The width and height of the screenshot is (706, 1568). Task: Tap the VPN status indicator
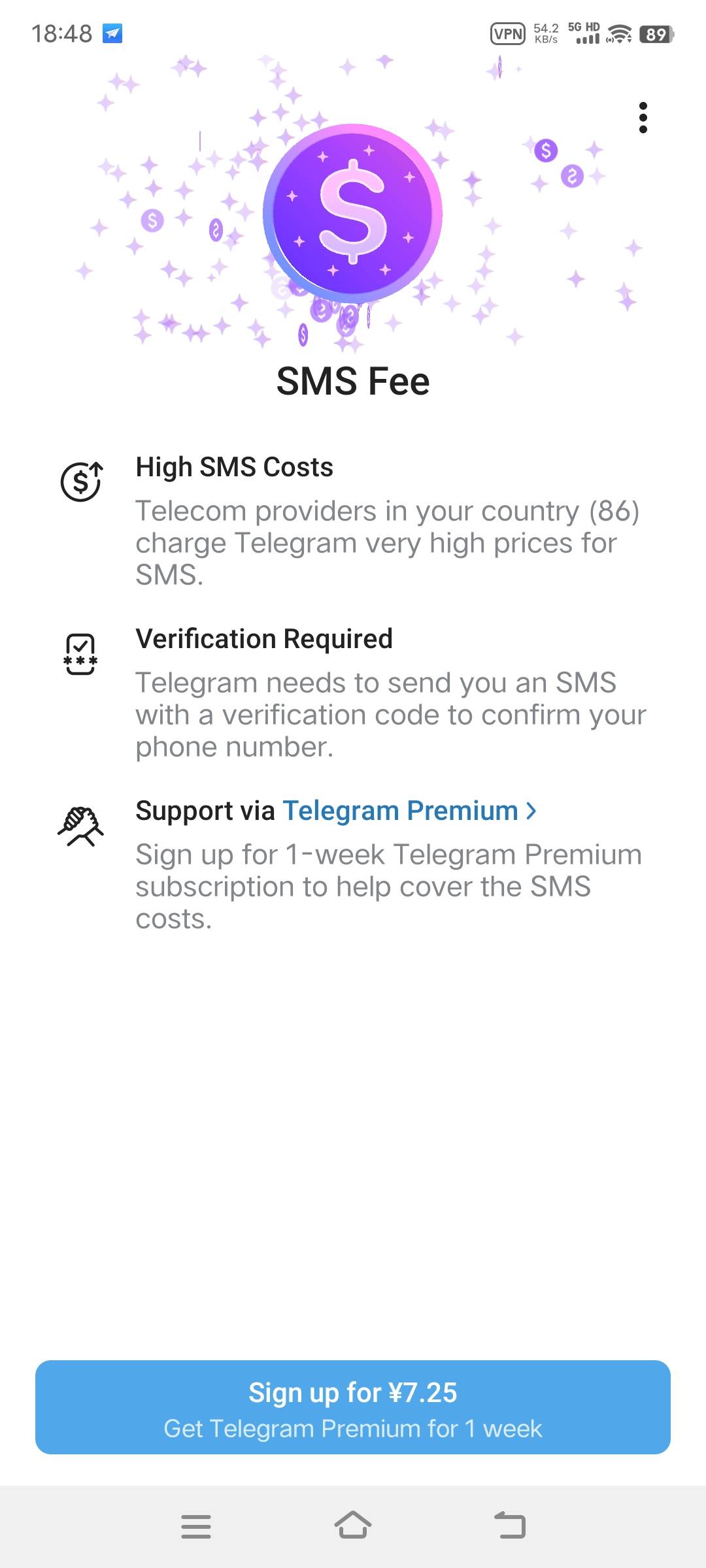point(507,34)
